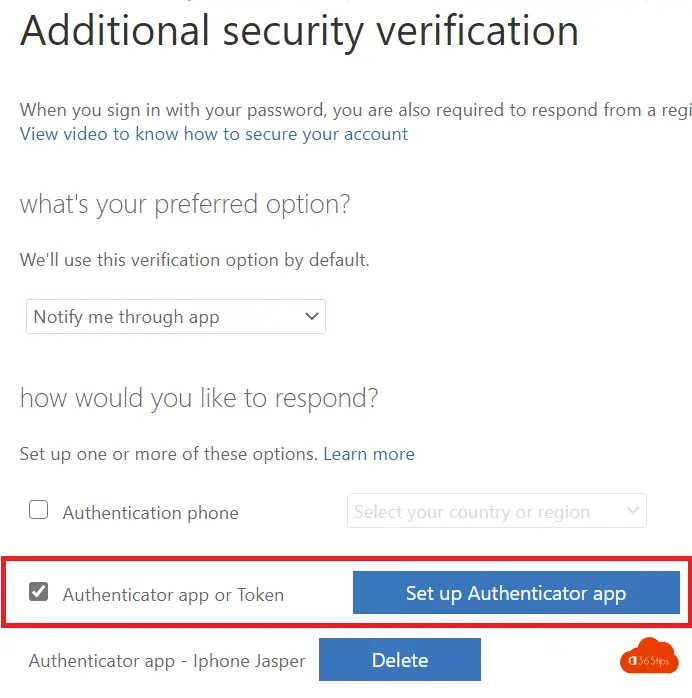Click the 'Set up one or more of these options' text

169,454
